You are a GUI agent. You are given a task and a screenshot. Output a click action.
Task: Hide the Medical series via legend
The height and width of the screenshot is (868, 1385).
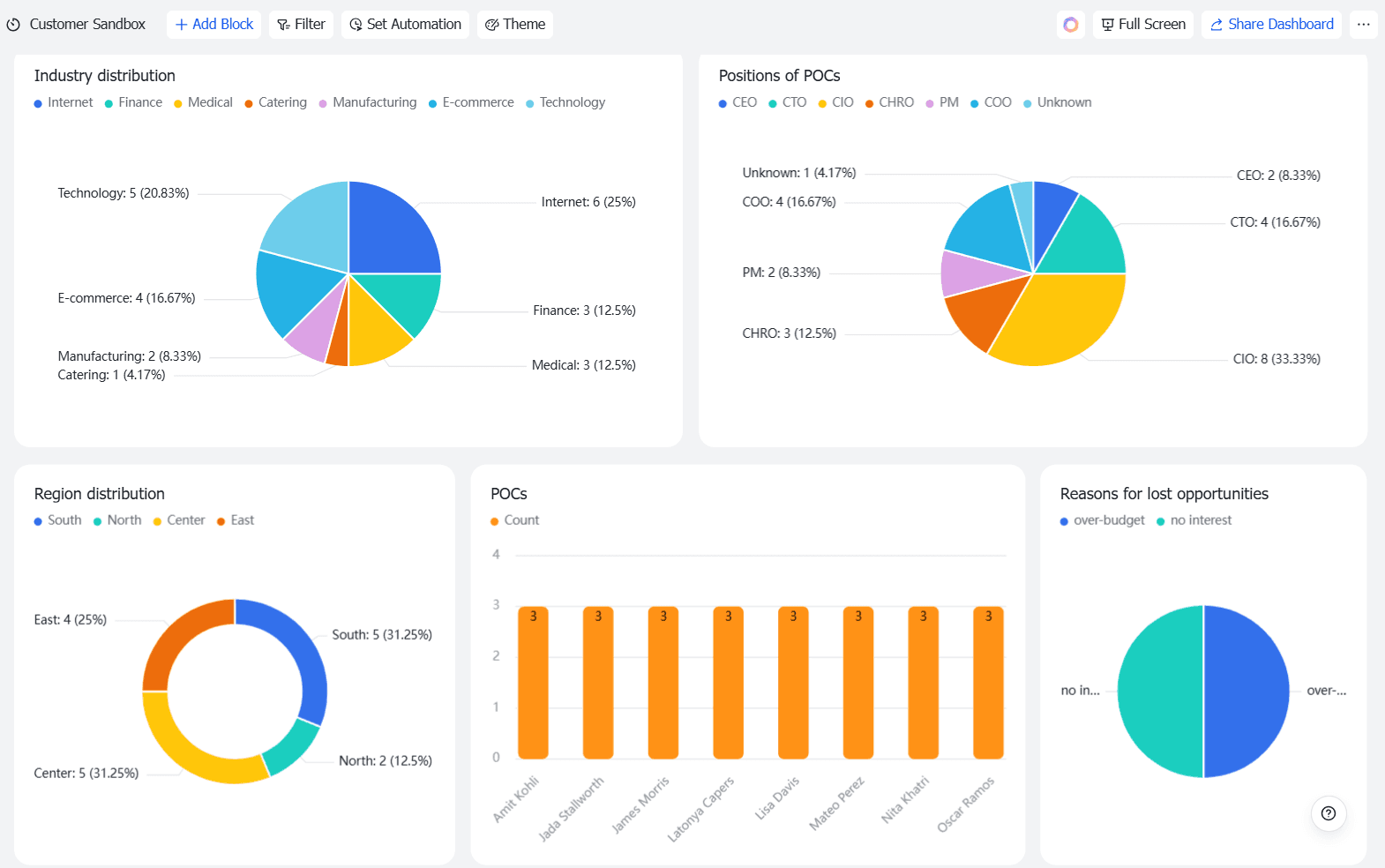coord(203,102)
